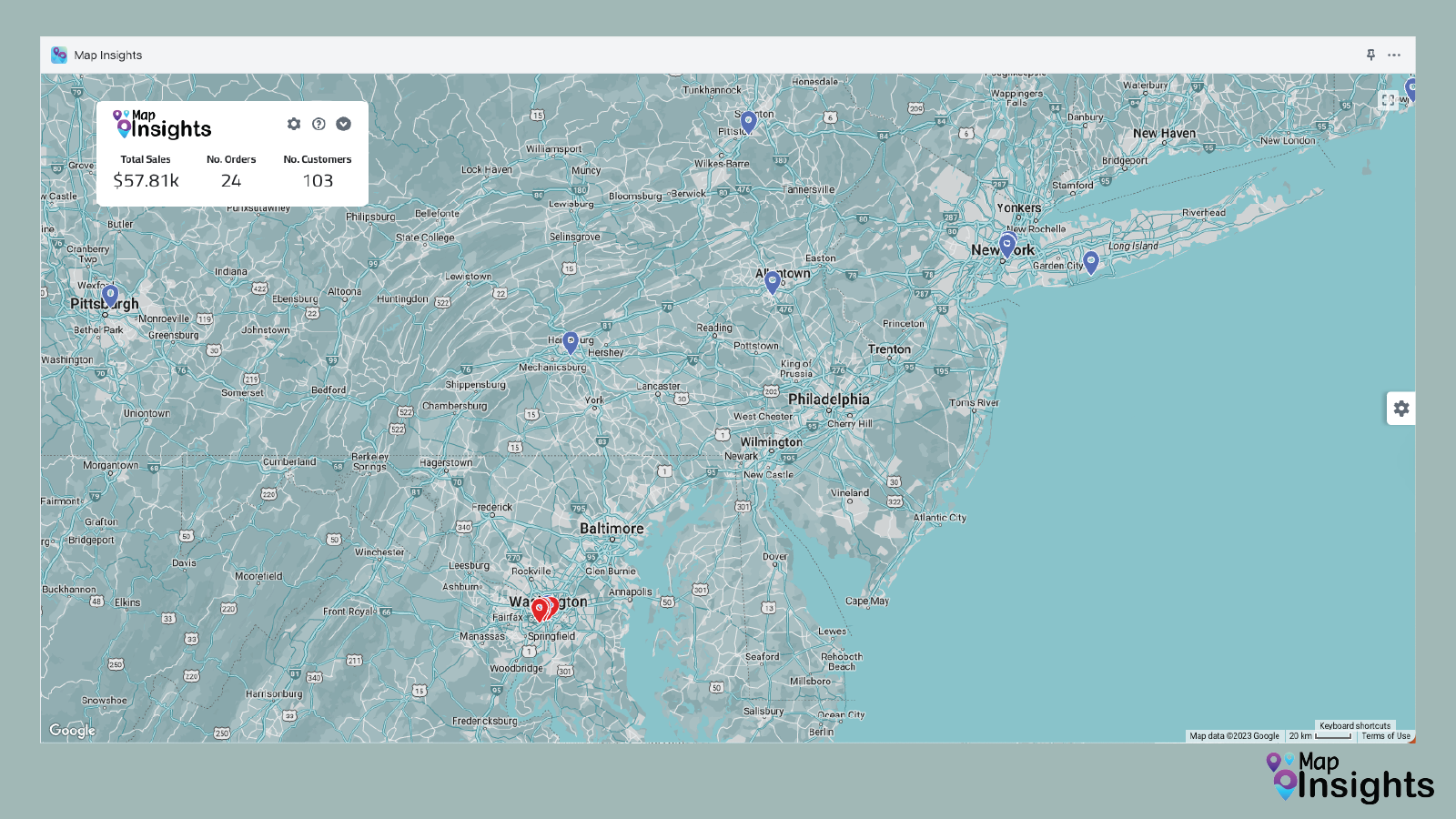Screen dimensions: 1456x819
Task: Click the Map Insights widget title text
Action: click(x=108, y=56)
